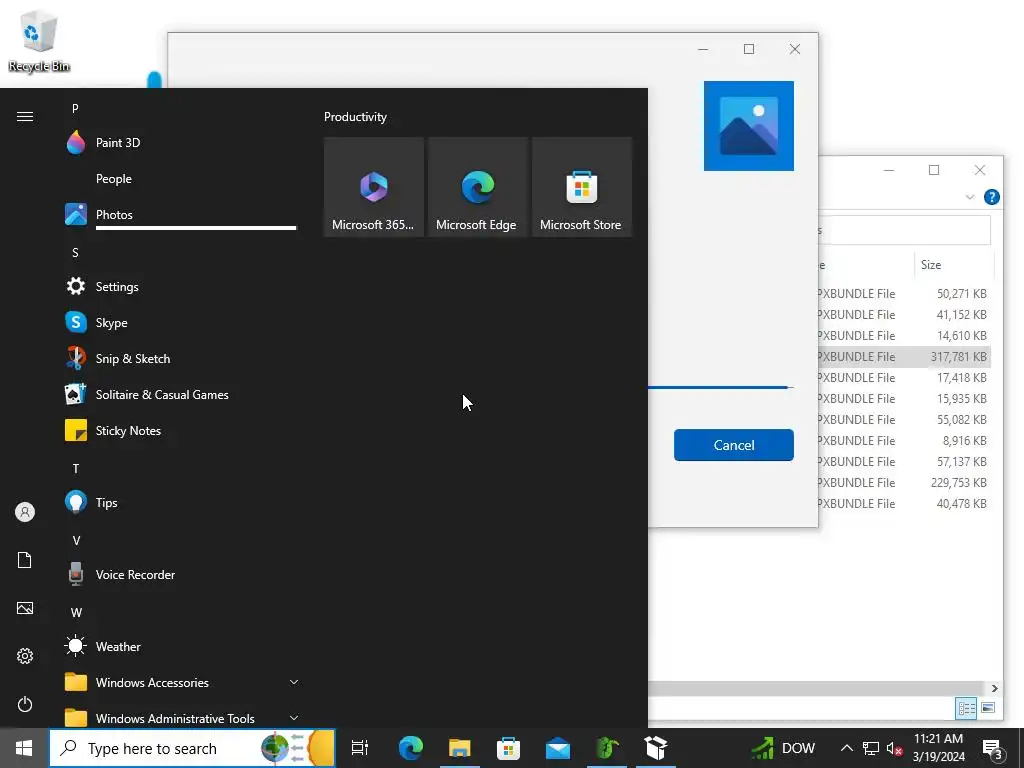The width and height of the screenshot is (1024, 768).
Task: Show hidden system tray icons
Action: click(x=846, y=748)
